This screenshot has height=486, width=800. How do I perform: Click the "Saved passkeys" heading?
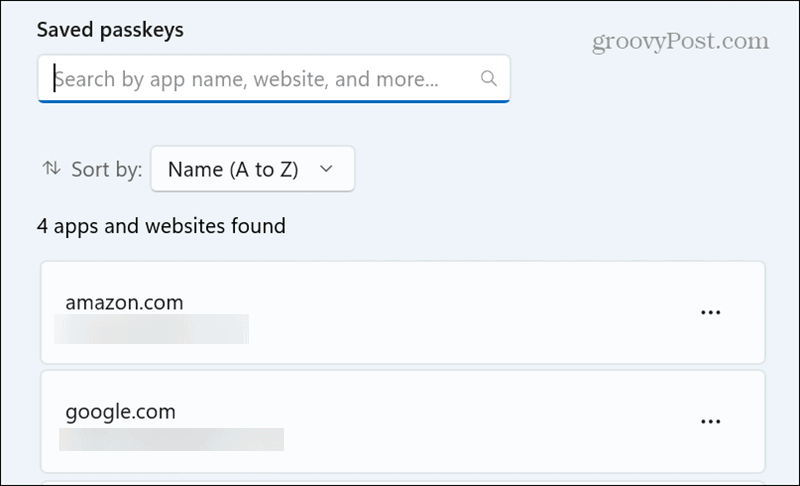110,28
